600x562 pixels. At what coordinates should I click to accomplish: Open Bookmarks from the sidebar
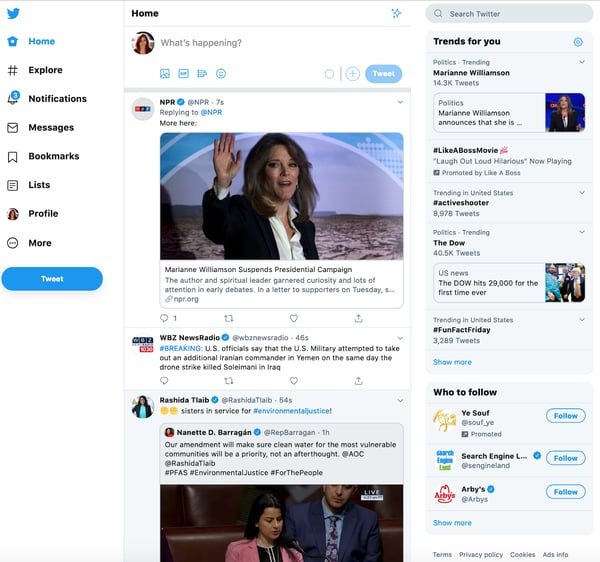pos(51,156)
